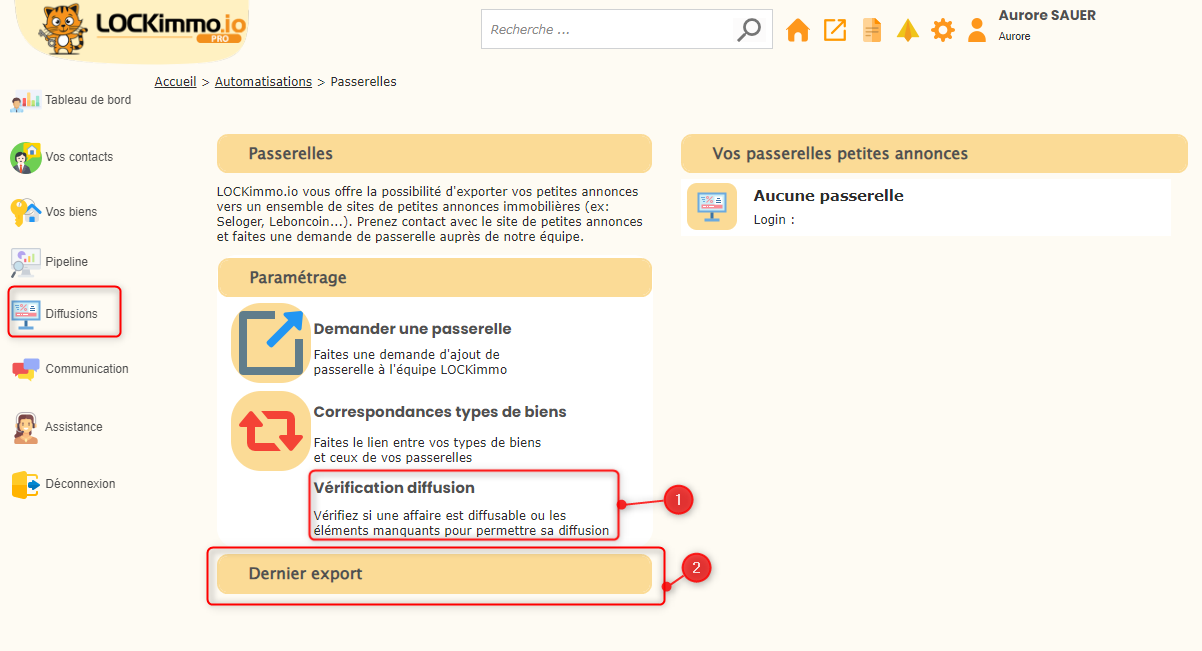Click the Correspondances types de biens icon

(x=270, y=431)
